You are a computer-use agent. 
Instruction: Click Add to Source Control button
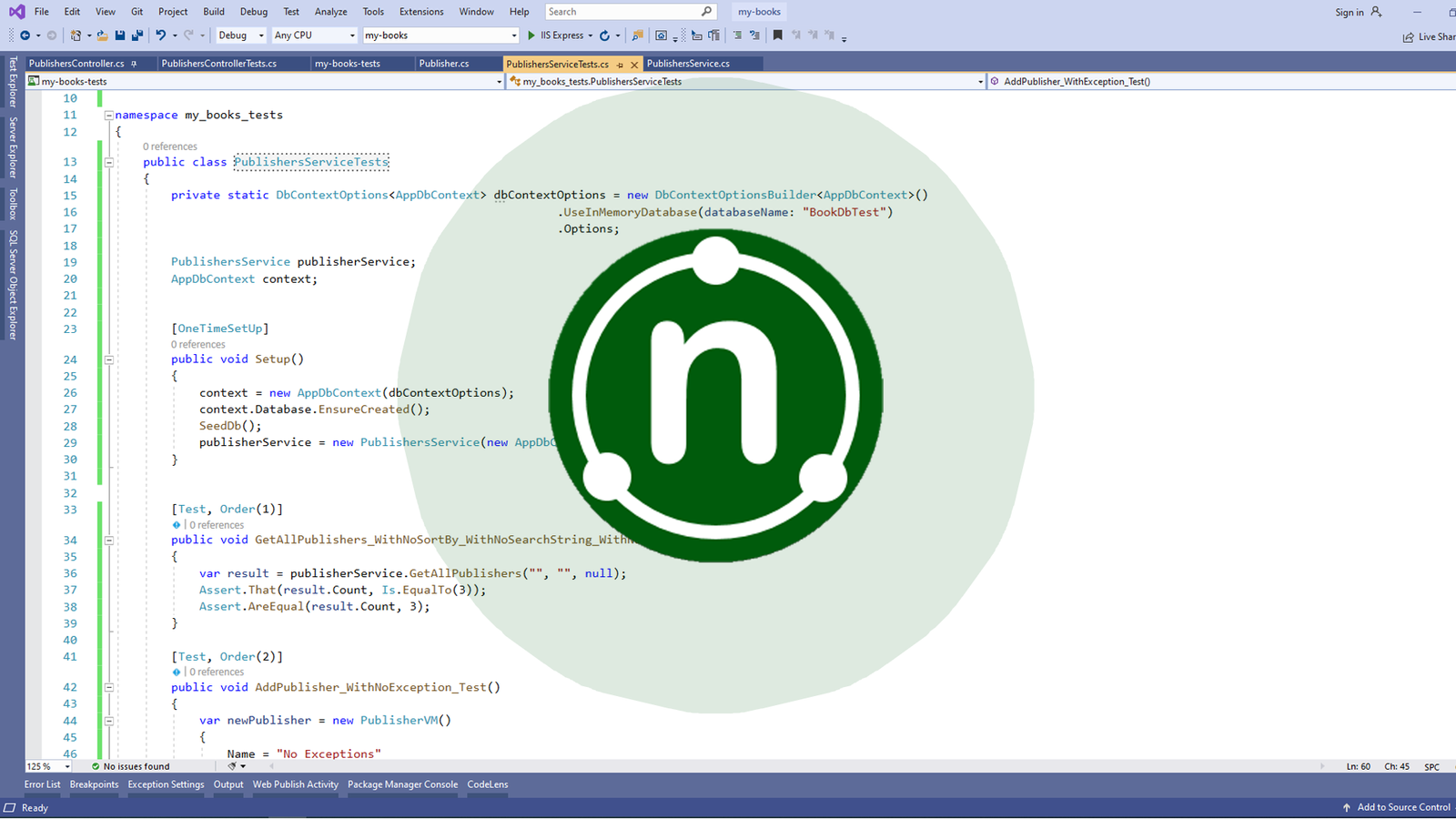click(x=1397, y=808)
